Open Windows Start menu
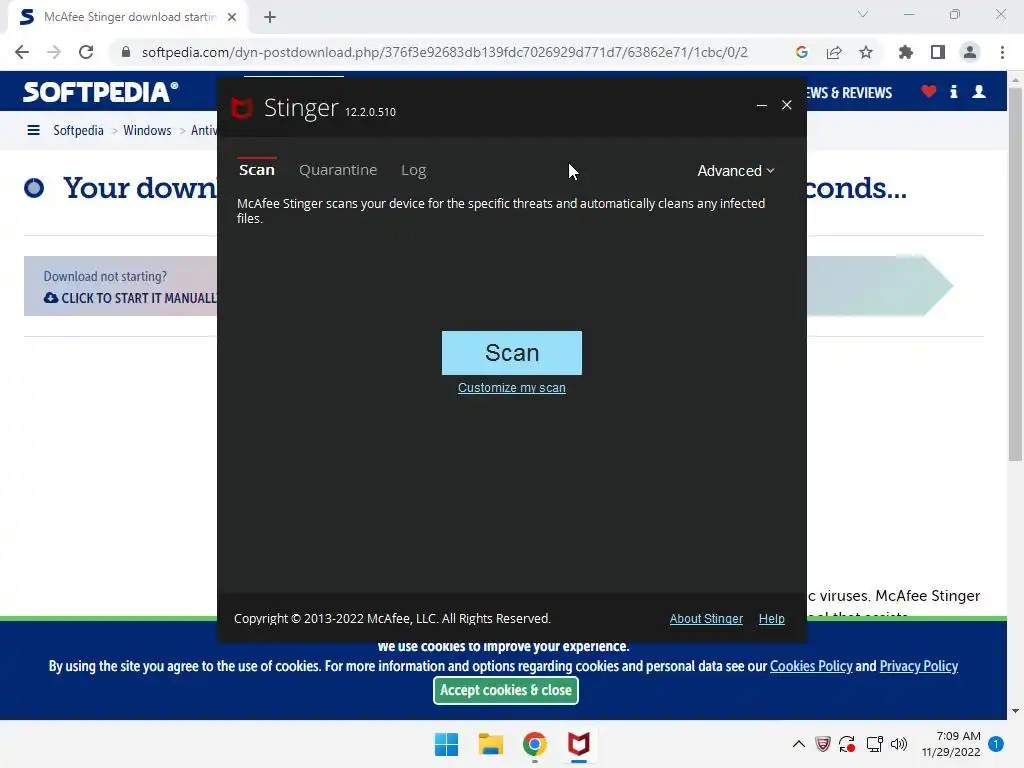This screenshot has height=768, width=1024. coord(447,744)
